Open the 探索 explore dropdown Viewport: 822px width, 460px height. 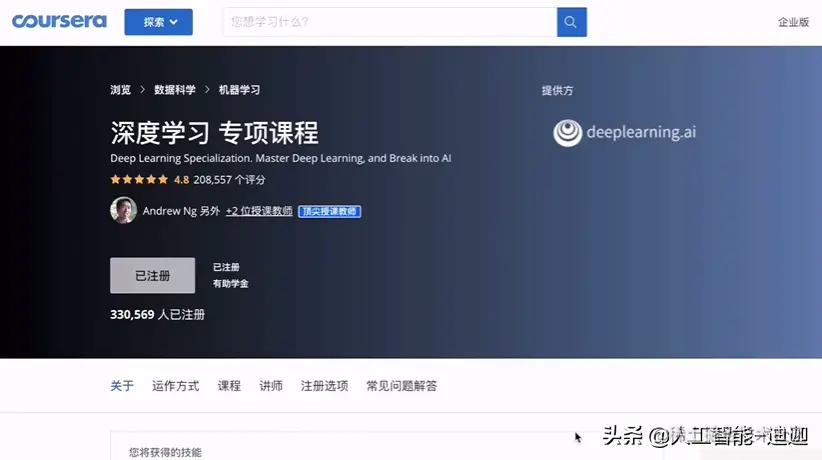pyautogui.click(x=158, y=22)
